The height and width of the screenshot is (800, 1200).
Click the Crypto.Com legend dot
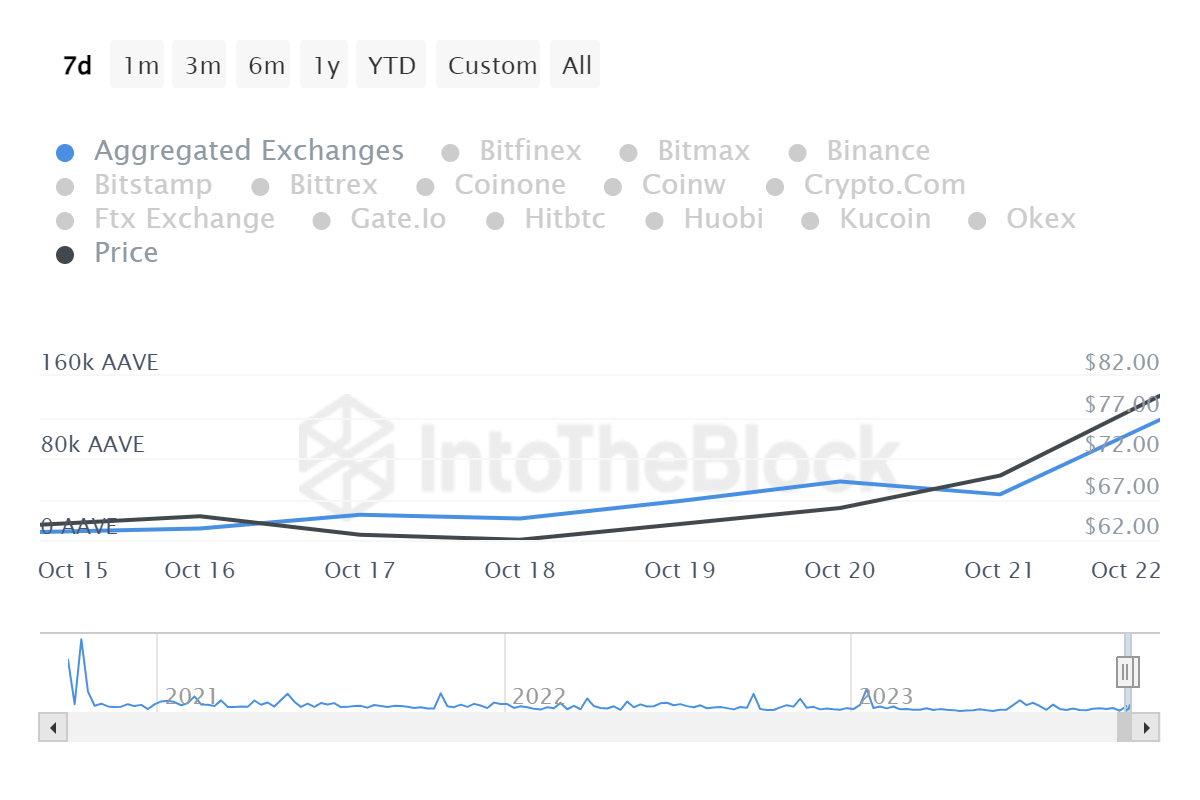point(772,185)
